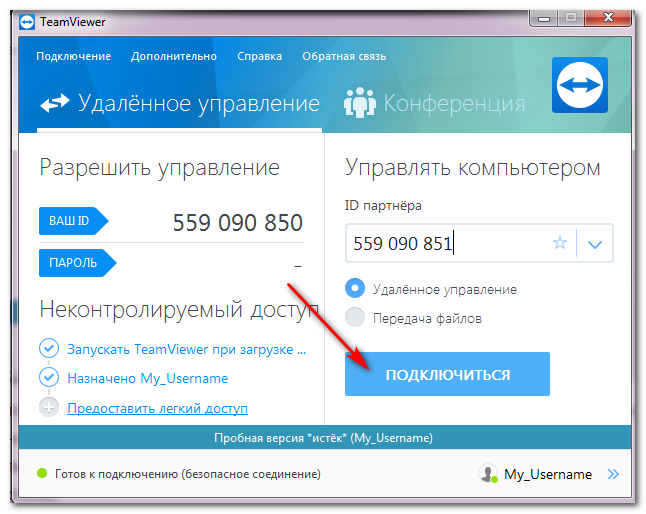Click plus icon for легкий доступ
Image resolution: width=646 pixels, height=514 pixels.
(49, 407)
